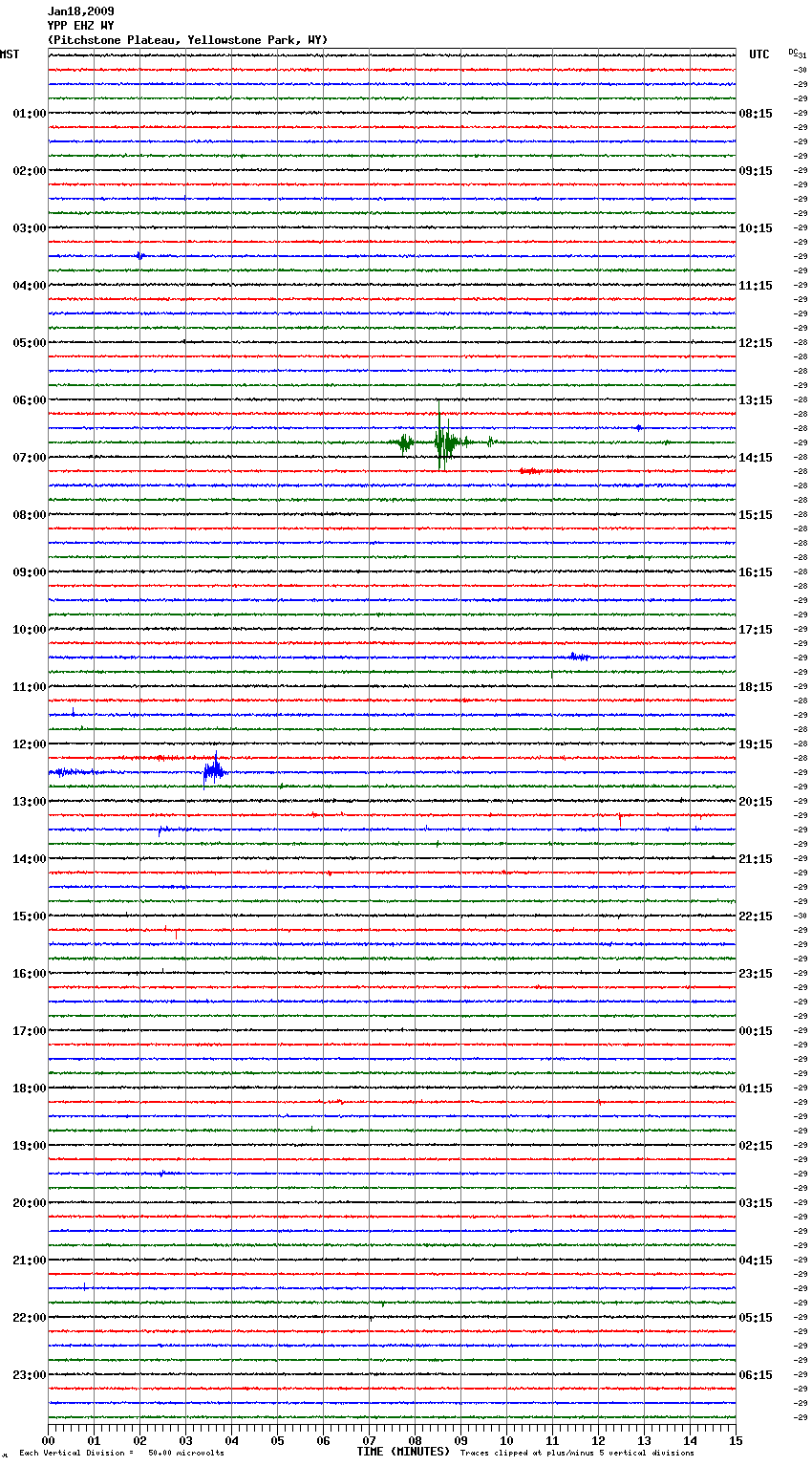Click the 09:15 UTC time label
This screenshot has width=812, height=1466.
[x=756, y=171]
